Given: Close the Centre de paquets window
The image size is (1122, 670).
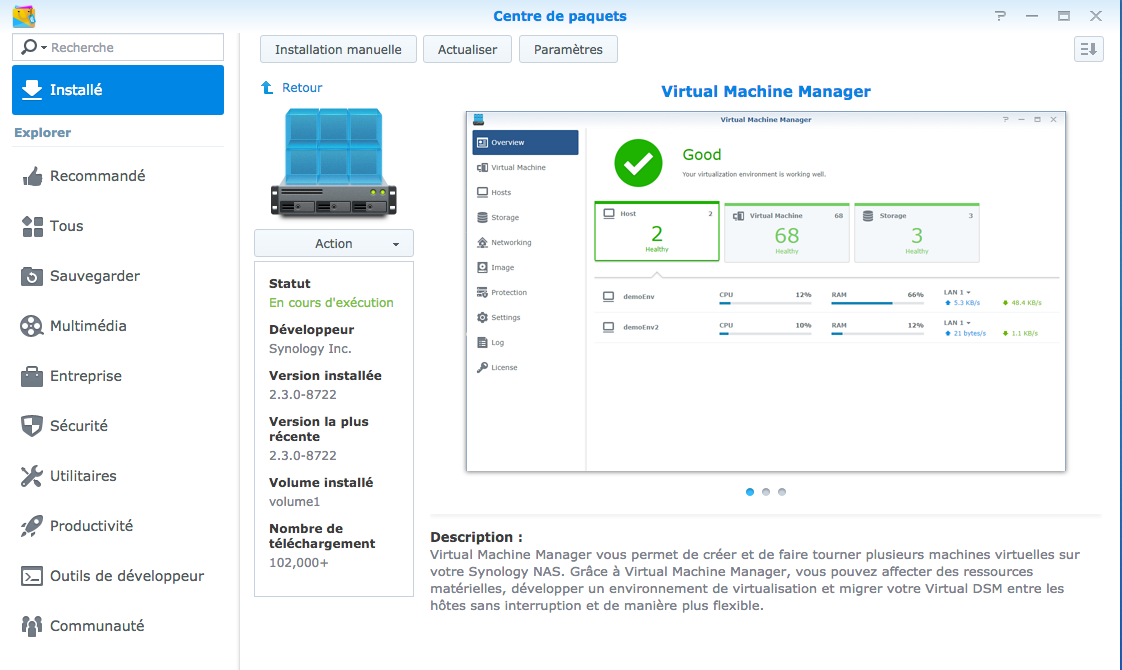Looking at the screenshot, I should coord(1096,16).
